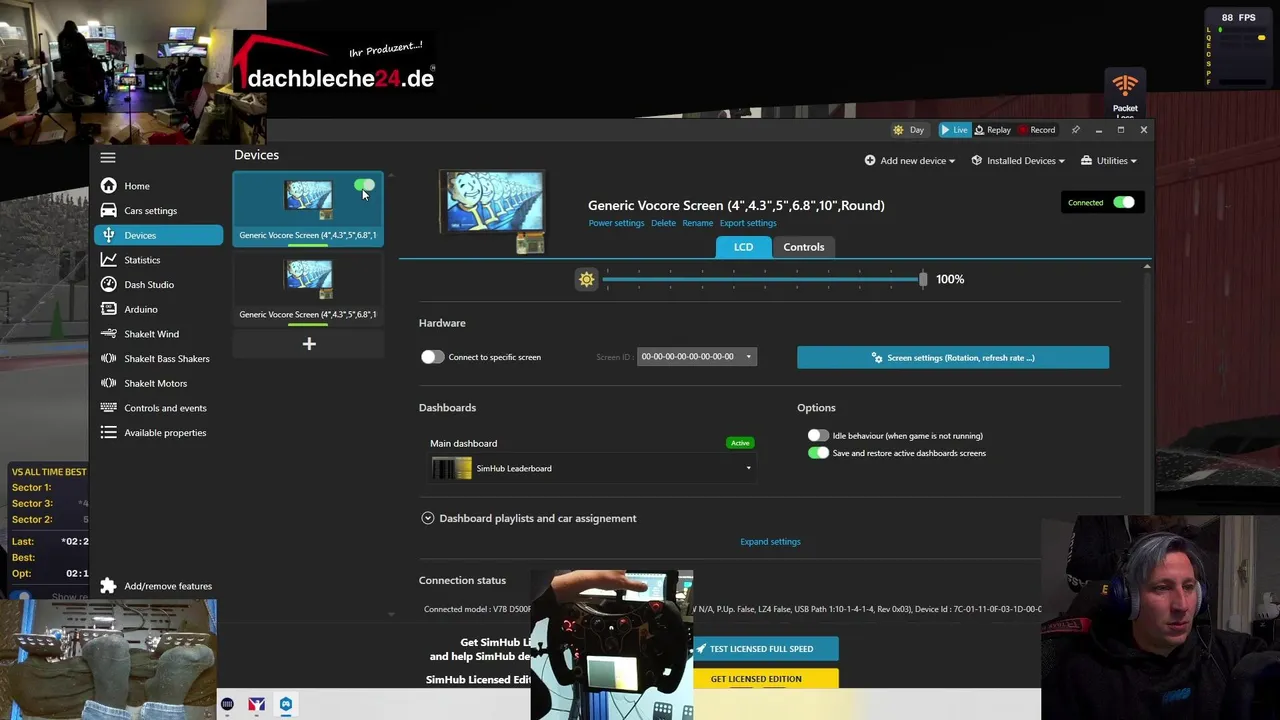The image size is (1280, 720).
Task: Switch to the LCD tab
Action: pyautogui.click(x=743, y=247)
